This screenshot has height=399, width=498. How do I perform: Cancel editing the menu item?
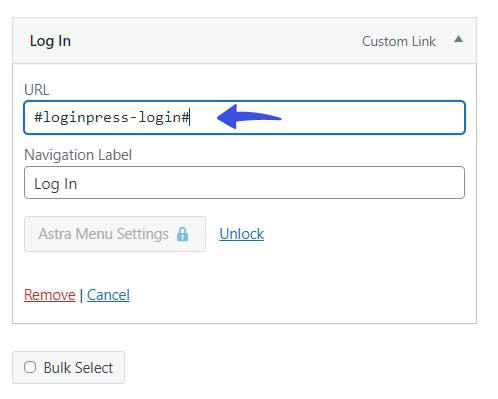click(x=108, y=295)
